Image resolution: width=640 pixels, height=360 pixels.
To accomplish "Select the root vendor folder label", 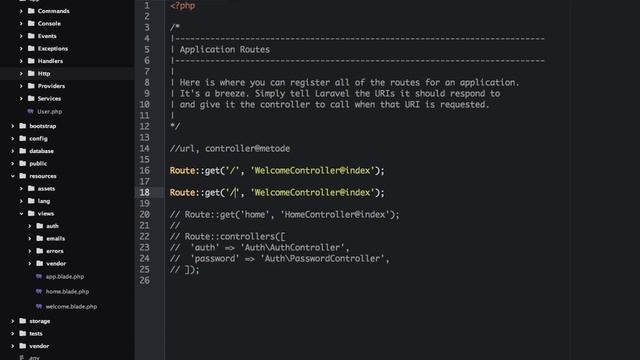I will coord(39,346).
